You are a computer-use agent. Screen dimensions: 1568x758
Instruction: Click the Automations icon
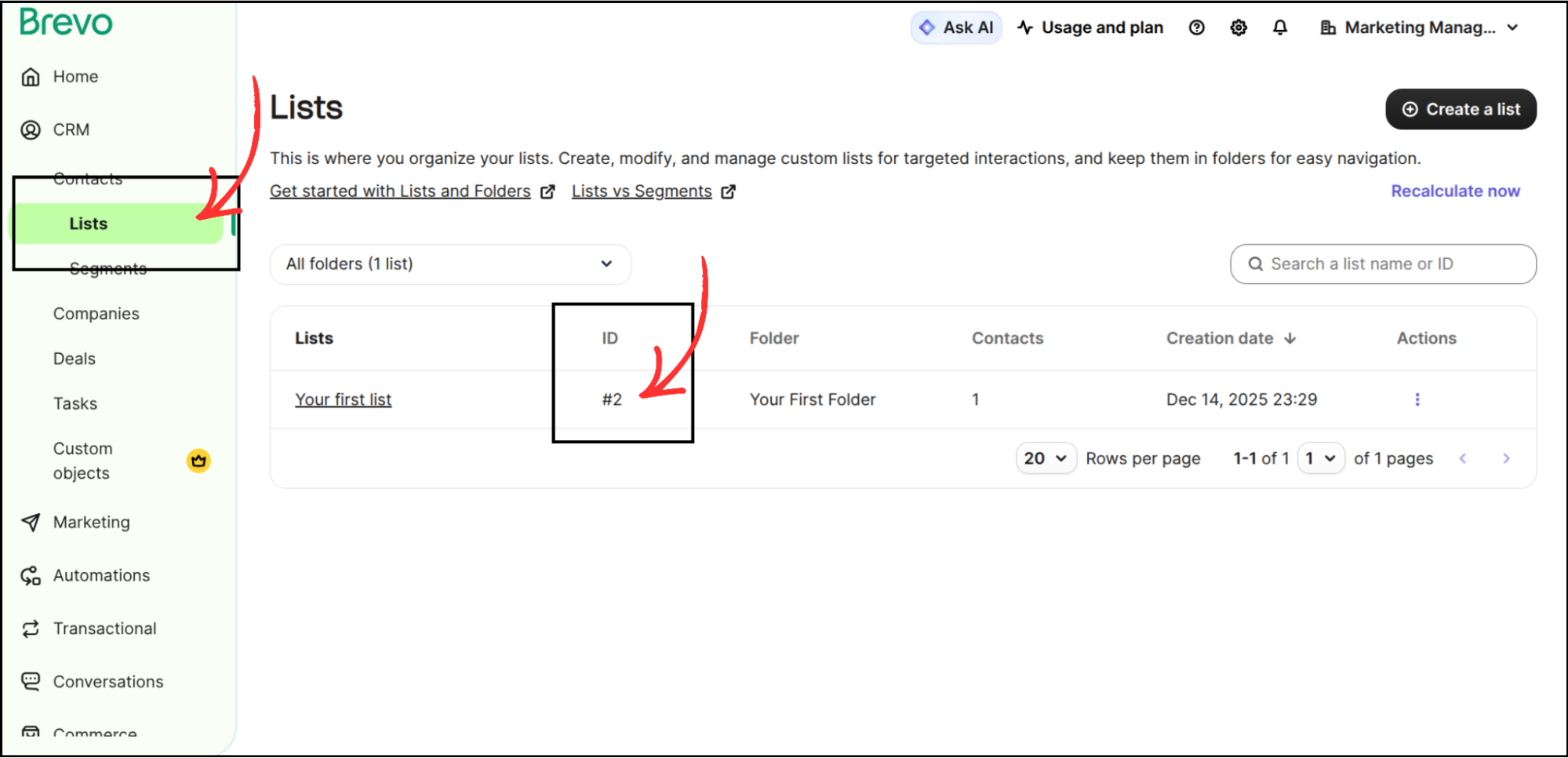[x=31, y=575]
